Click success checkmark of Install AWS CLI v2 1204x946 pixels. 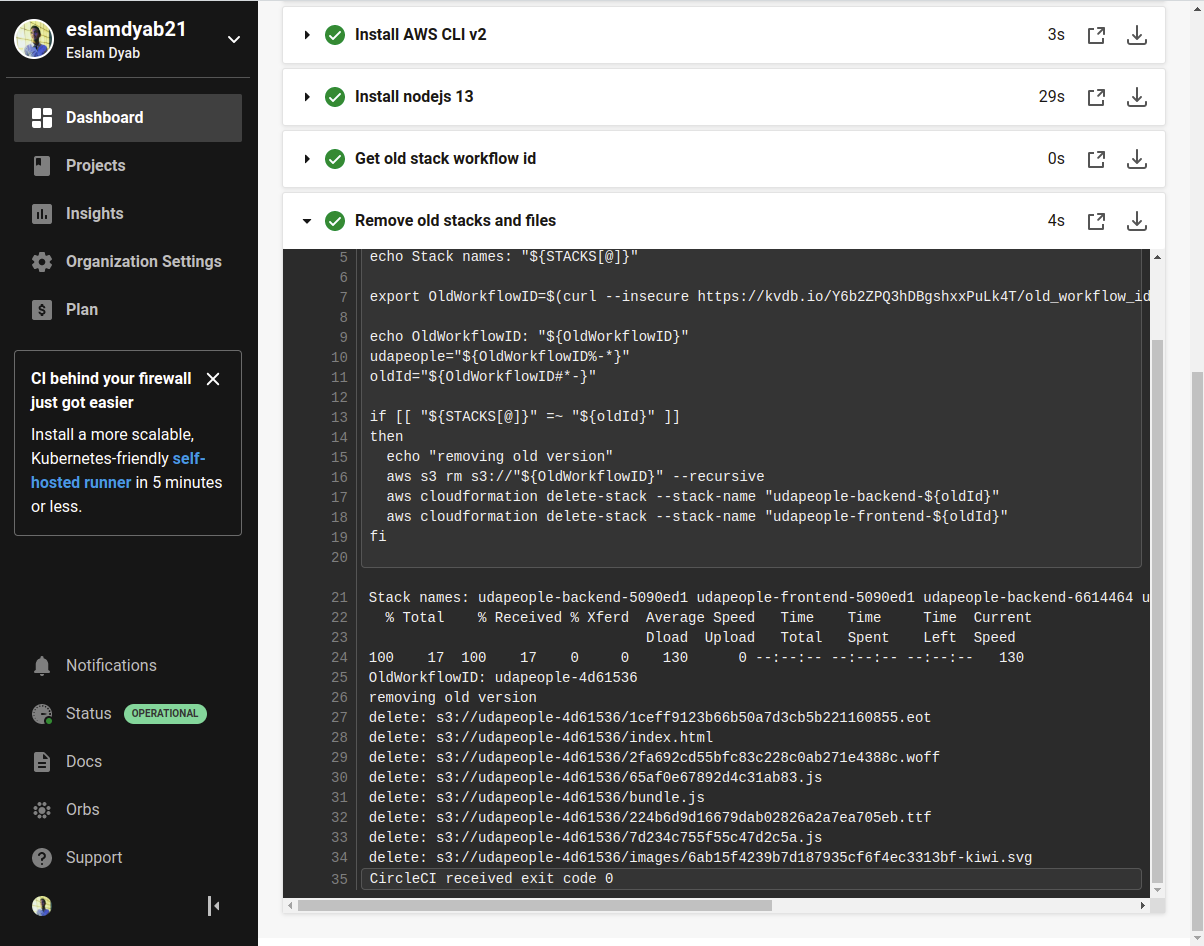point(335,35)
